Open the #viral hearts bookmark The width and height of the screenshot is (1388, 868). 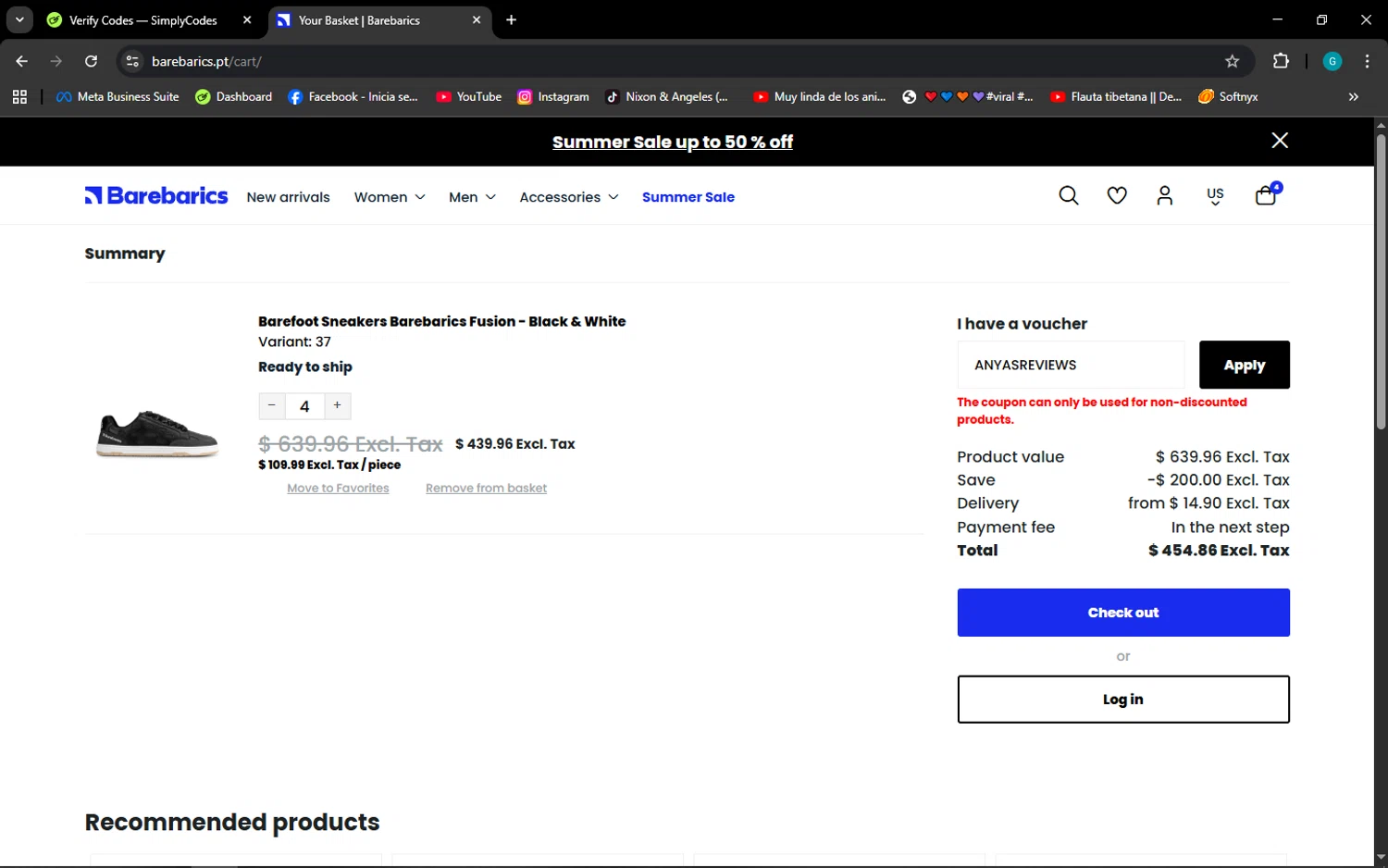[x=968, y=96]
